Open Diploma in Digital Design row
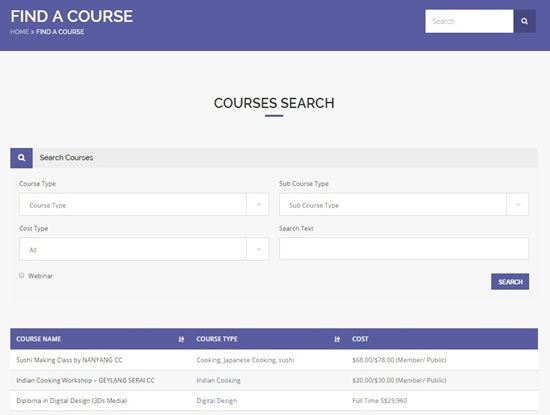Viewport: 550px width, 415px height. (x=274, y=401)
